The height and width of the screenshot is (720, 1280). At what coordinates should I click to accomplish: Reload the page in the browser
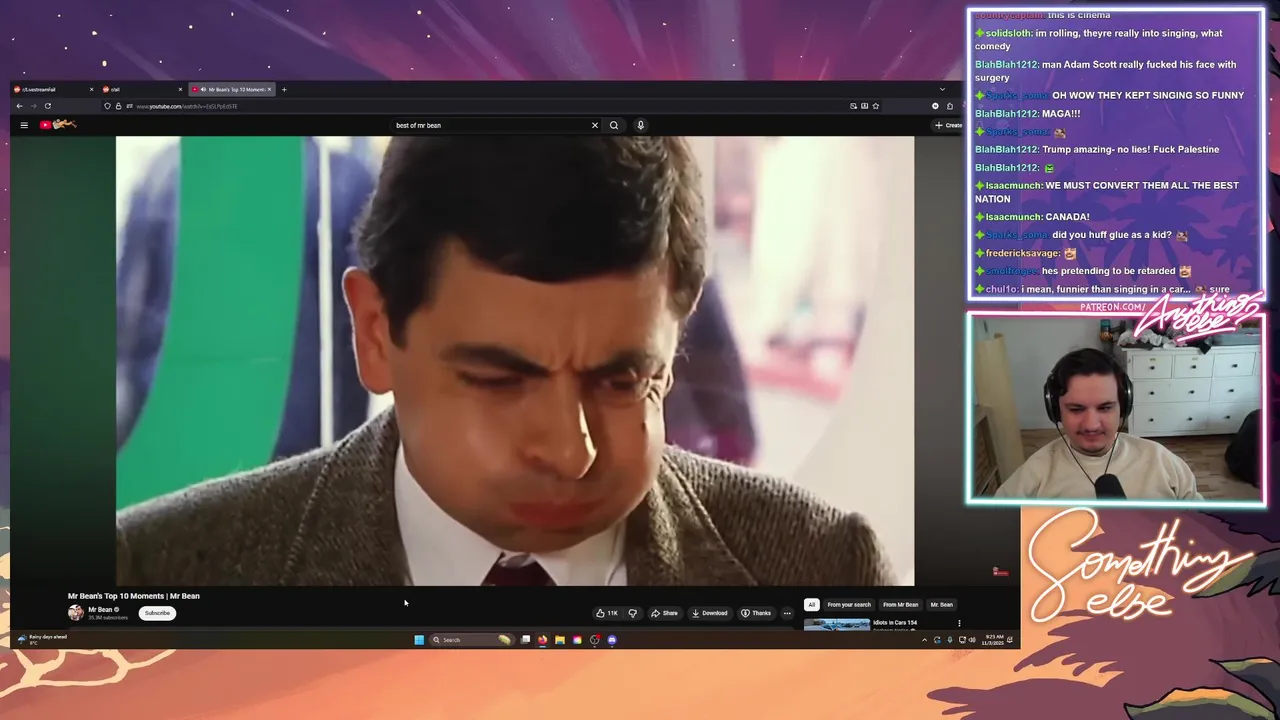click(47, 106)
